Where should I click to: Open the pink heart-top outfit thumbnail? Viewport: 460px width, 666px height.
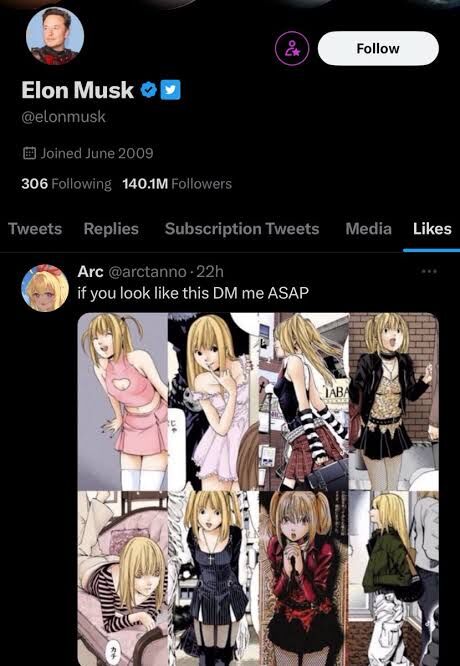[x=123, y=402]
